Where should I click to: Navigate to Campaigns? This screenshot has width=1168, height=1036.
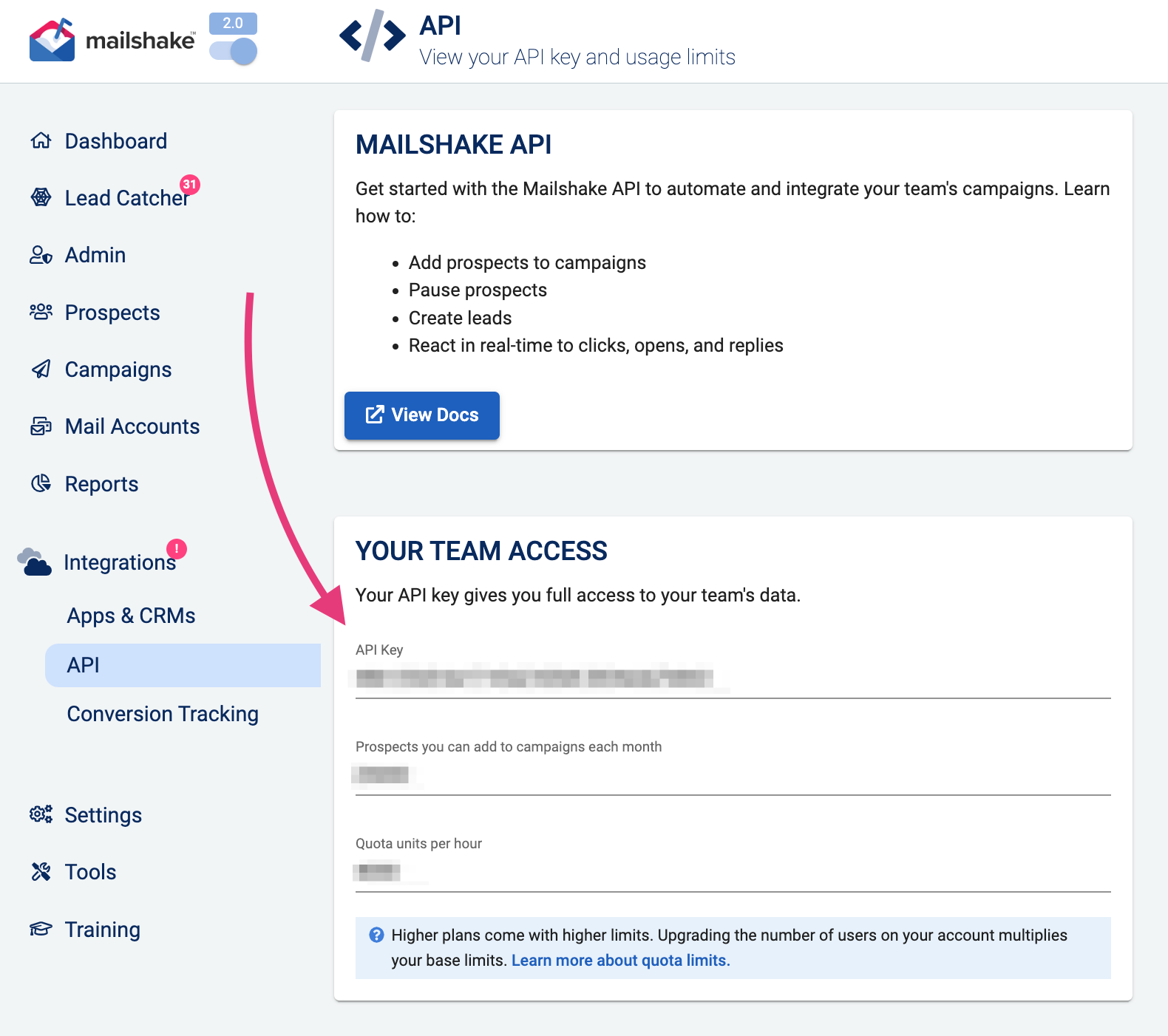pyautogui.click(x=118, y=369)
